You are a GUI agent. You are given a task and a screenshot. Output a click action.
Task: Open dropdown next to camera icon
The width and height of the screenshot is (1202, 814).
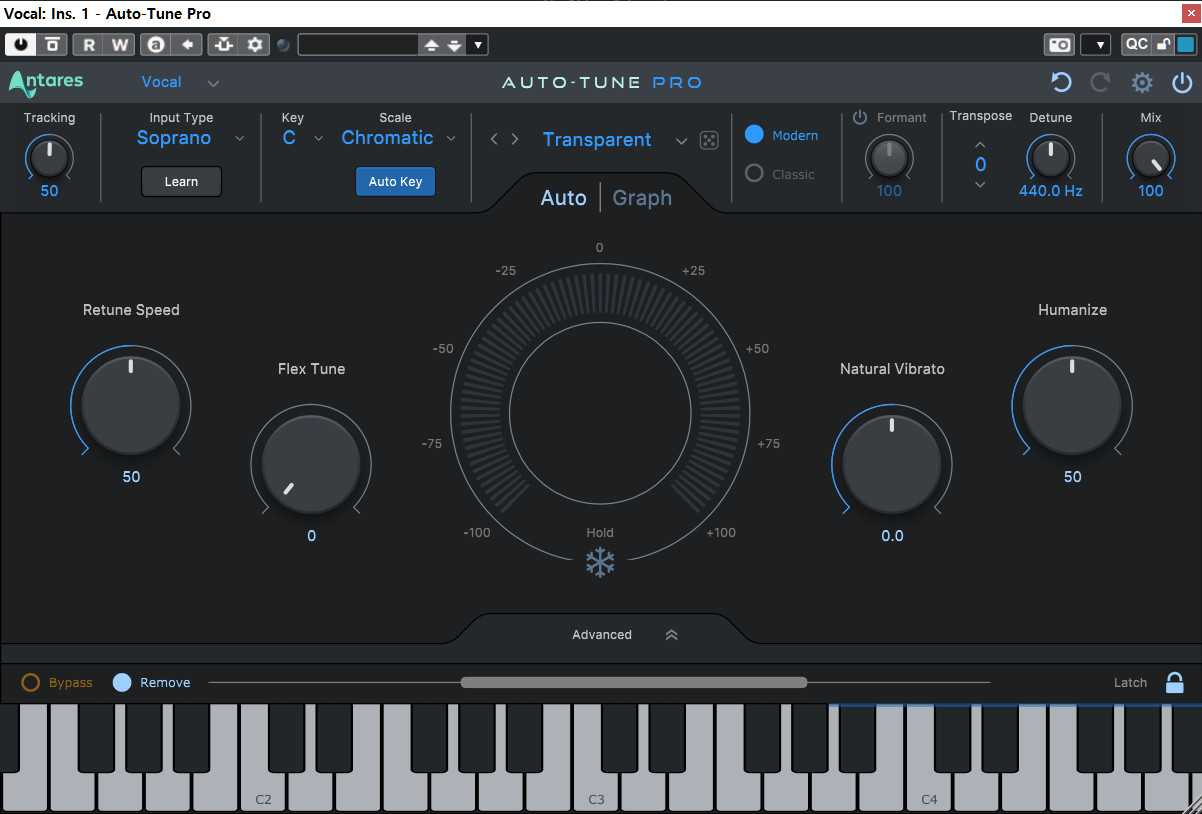(x=1096, y=45)
